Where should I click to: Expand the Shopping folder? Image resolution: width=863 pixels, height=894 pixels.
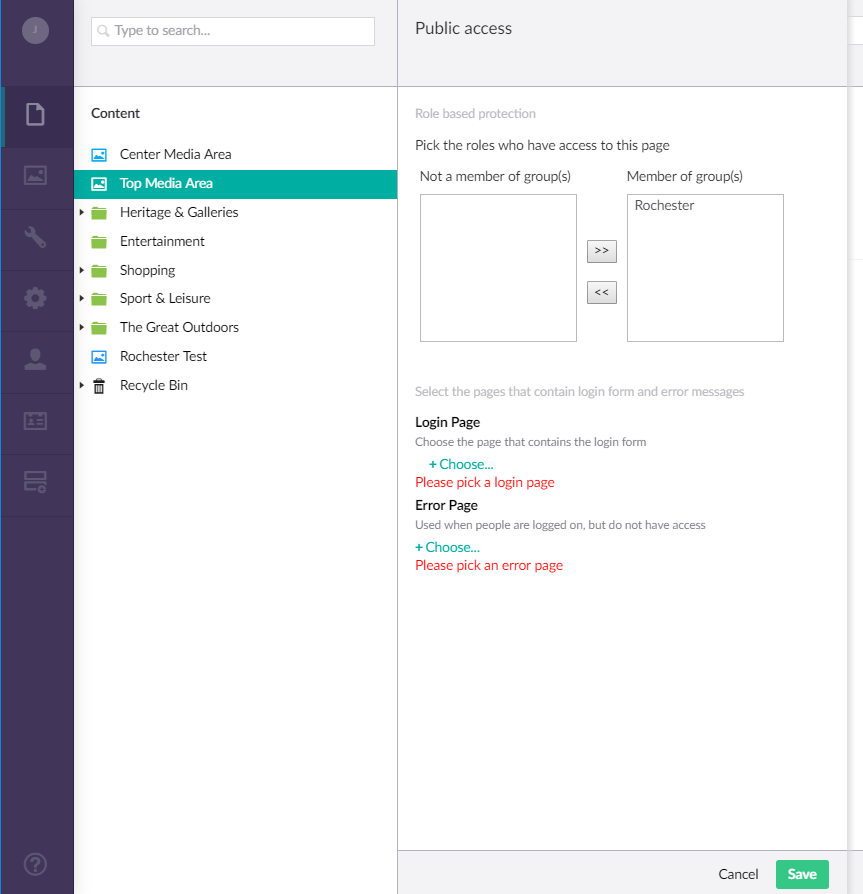click(83, 270)
